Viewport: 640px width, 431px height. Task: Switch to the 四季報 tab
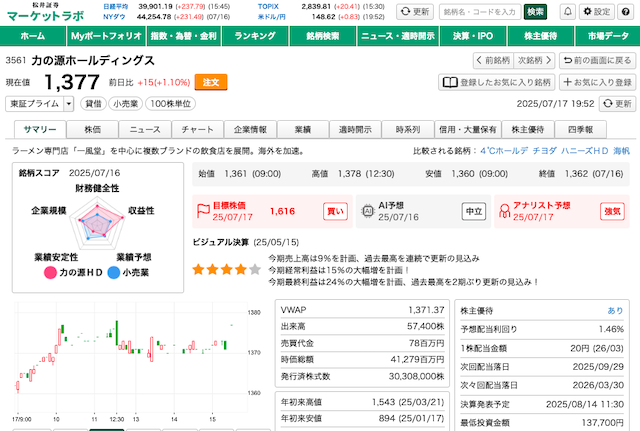580,130
